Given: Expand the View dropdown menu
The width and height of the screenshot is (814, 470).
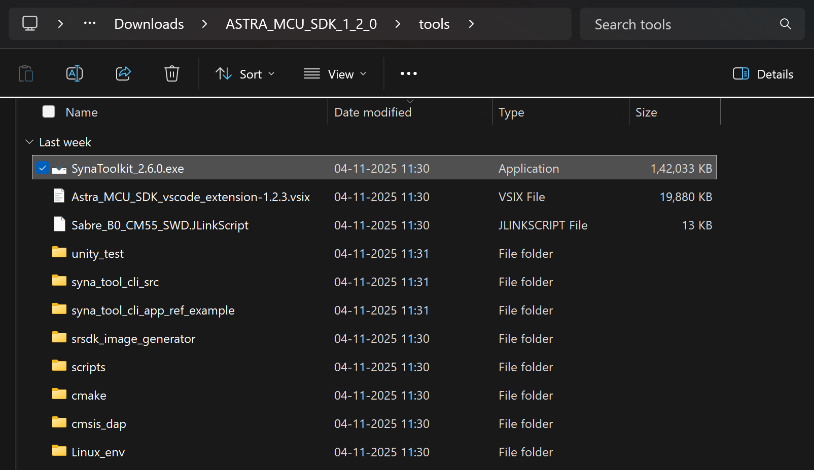Looking at the screenshot, I should point(335,74).
